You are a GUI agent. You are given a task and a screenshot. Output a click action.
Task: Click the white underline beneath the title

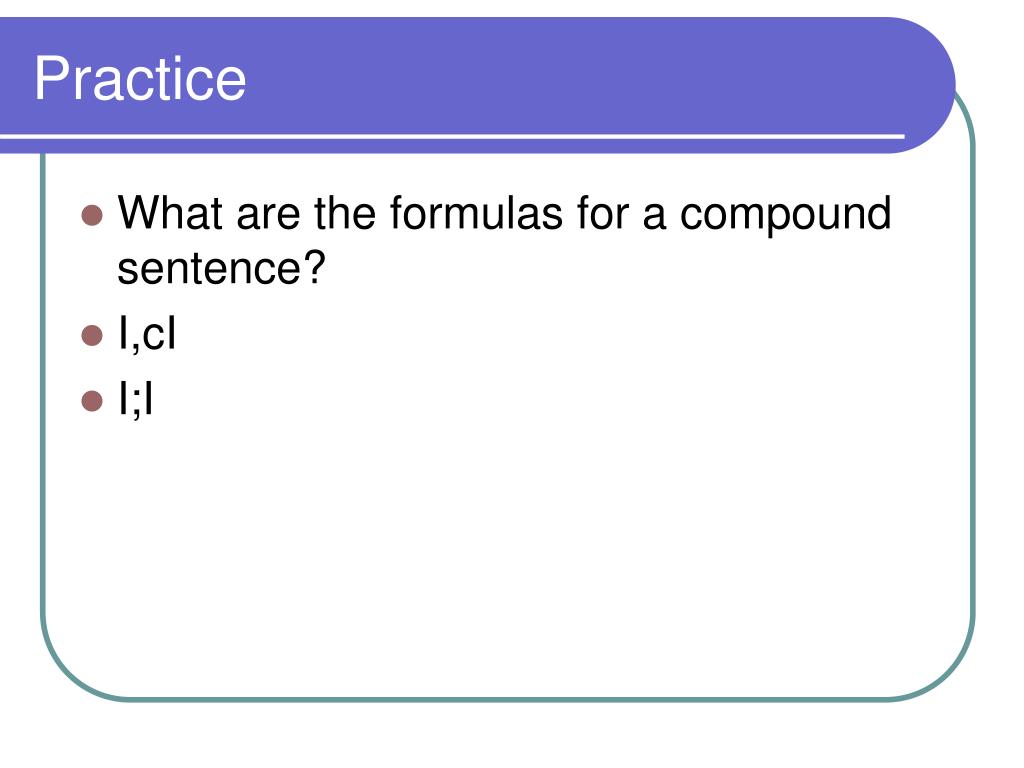point(450,135)
